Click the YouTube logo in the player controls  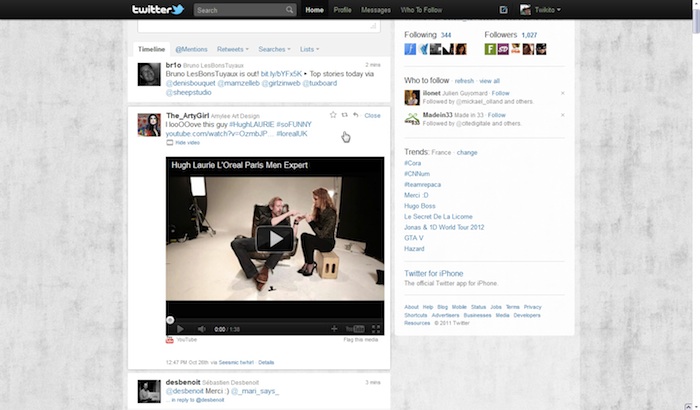tap(354, 328)
